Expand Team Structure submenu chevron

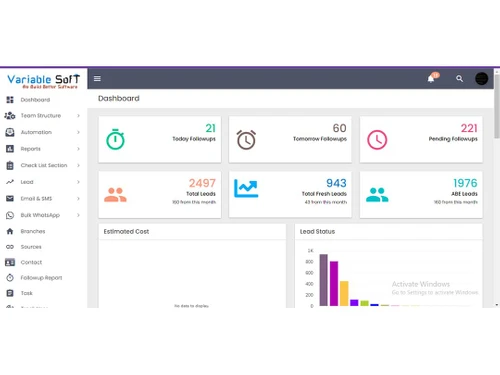click(79, 116)
